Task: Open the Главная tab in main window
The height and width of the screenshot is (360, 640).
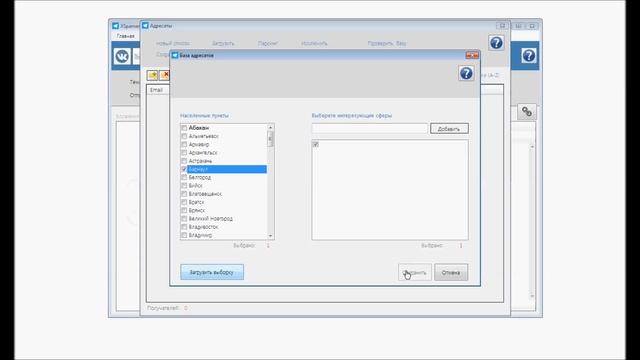Action: click(125, 36)
